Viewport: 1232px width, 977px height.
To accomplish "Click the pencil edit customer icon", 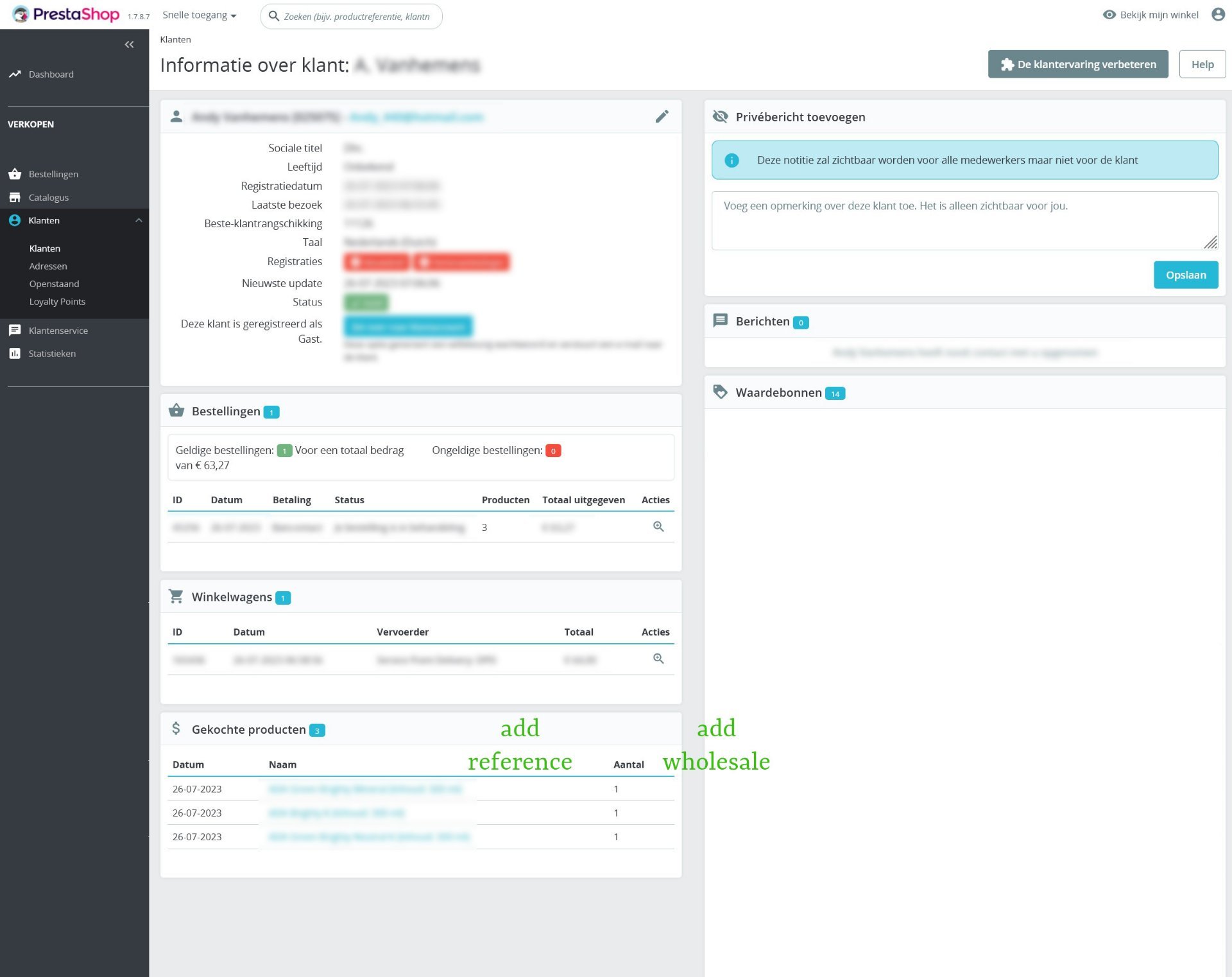I will (x=662, y=116).
